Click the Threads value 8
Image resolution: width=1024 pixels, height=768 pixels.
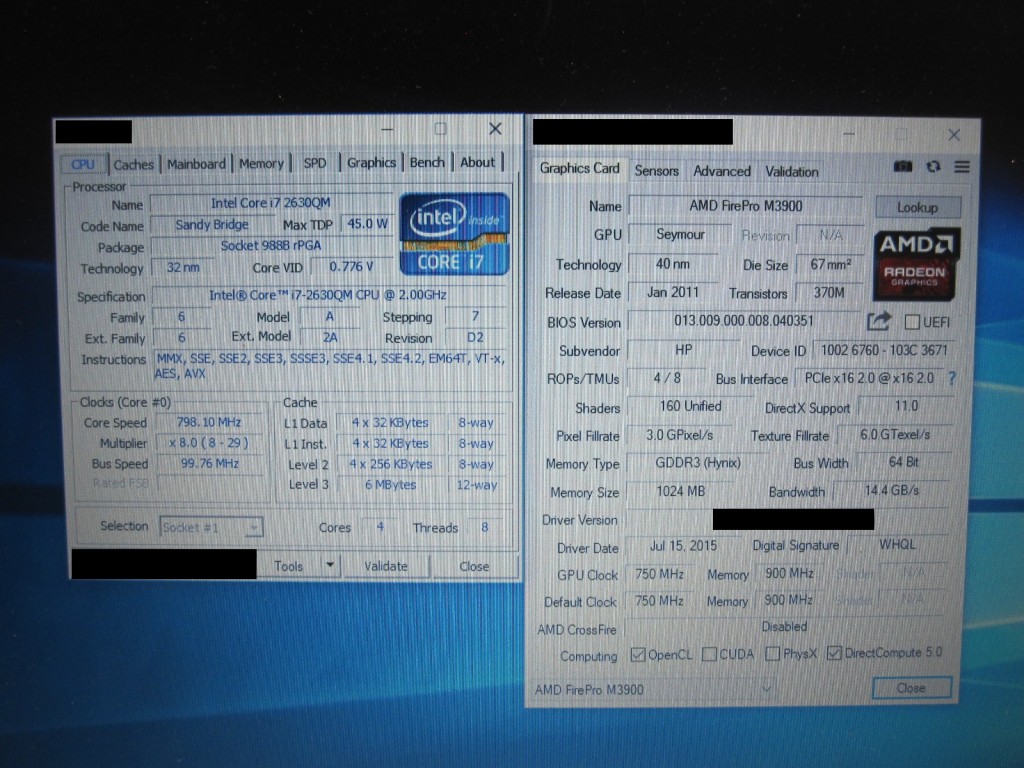(x=485, y=526)
